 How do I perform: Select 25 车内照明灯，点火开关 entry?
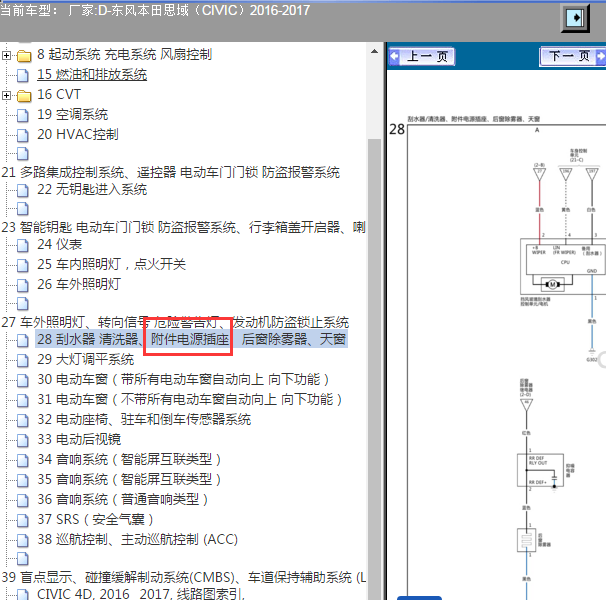111,264
